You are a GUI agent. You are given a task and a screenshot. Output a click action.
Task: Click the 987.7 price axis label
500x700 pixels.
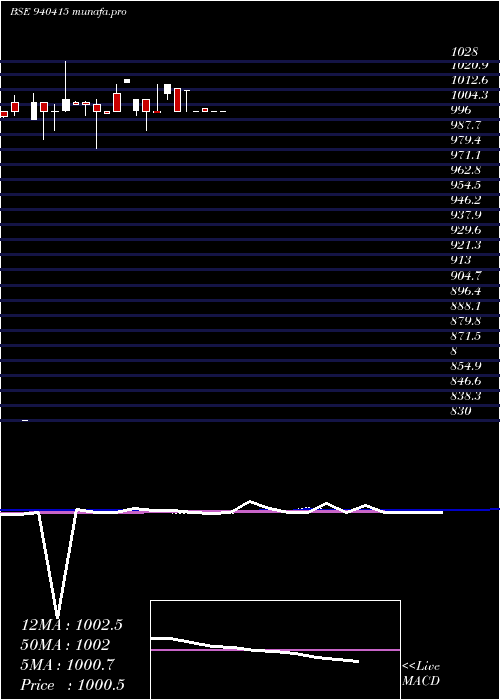tap(466, 125)
